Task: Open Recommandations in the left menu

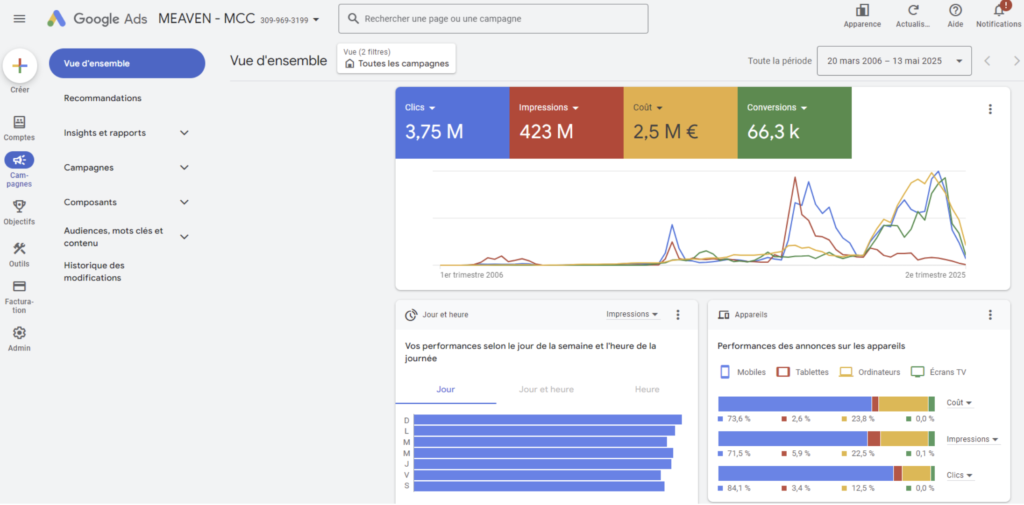Action: click(102, 98)
